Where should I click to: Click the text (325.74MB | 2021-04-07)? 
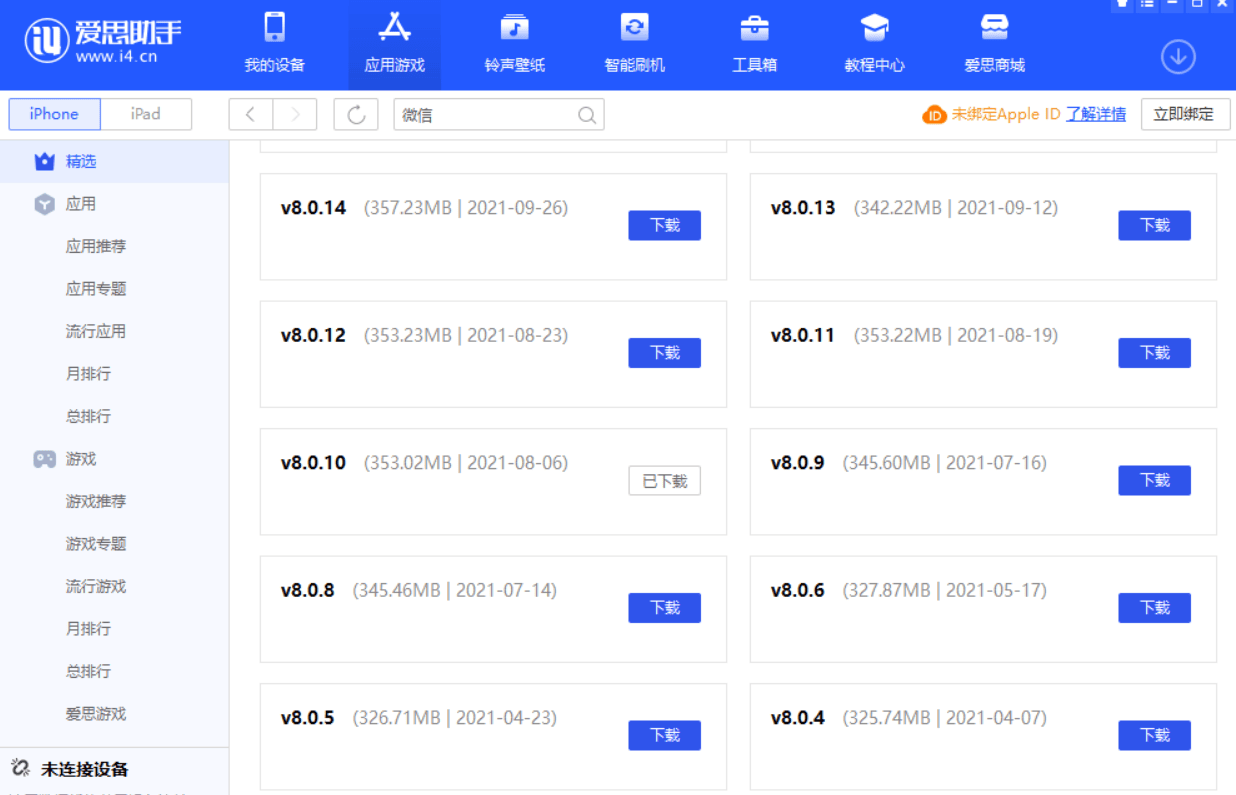(x=945, y=718)
